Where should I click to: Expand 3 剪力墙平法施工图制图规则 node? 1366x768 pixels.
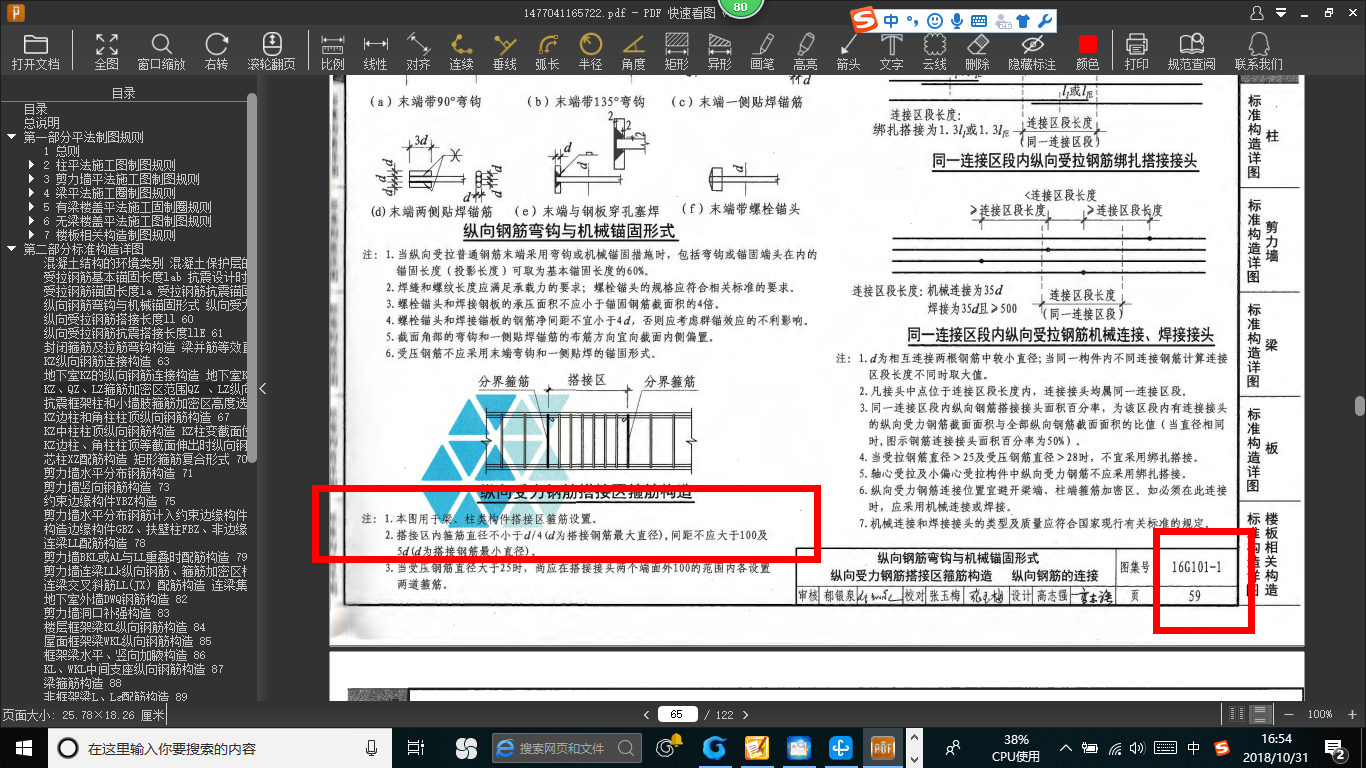[33, 179]
